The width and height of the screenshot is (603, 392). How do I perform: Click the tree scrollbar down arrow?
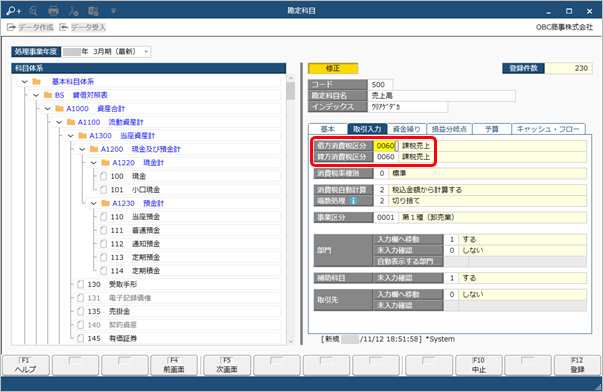tap(291, 341)
